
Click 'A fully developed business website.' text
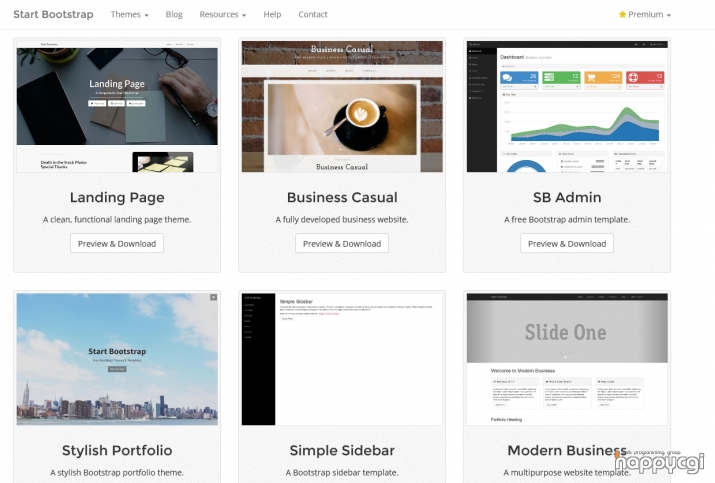coord(342,220)
